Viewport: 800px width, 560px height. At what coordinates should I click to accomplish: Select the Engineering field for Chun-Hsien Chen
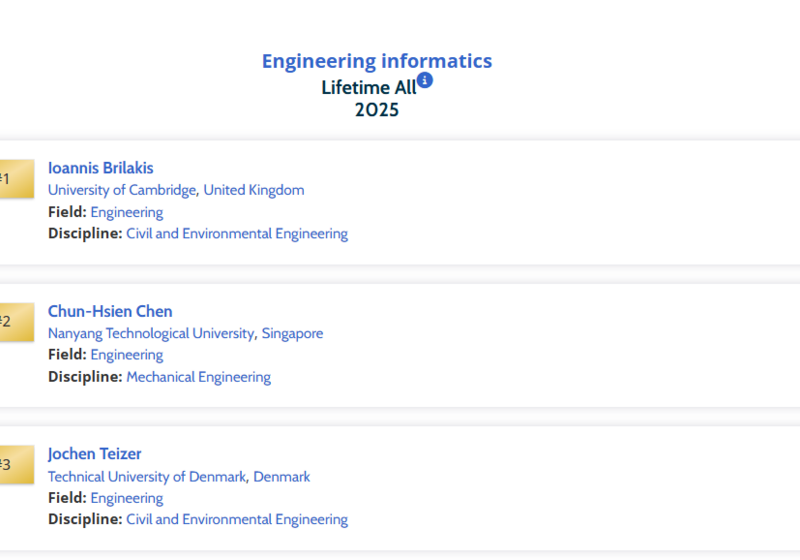point(127,354)
